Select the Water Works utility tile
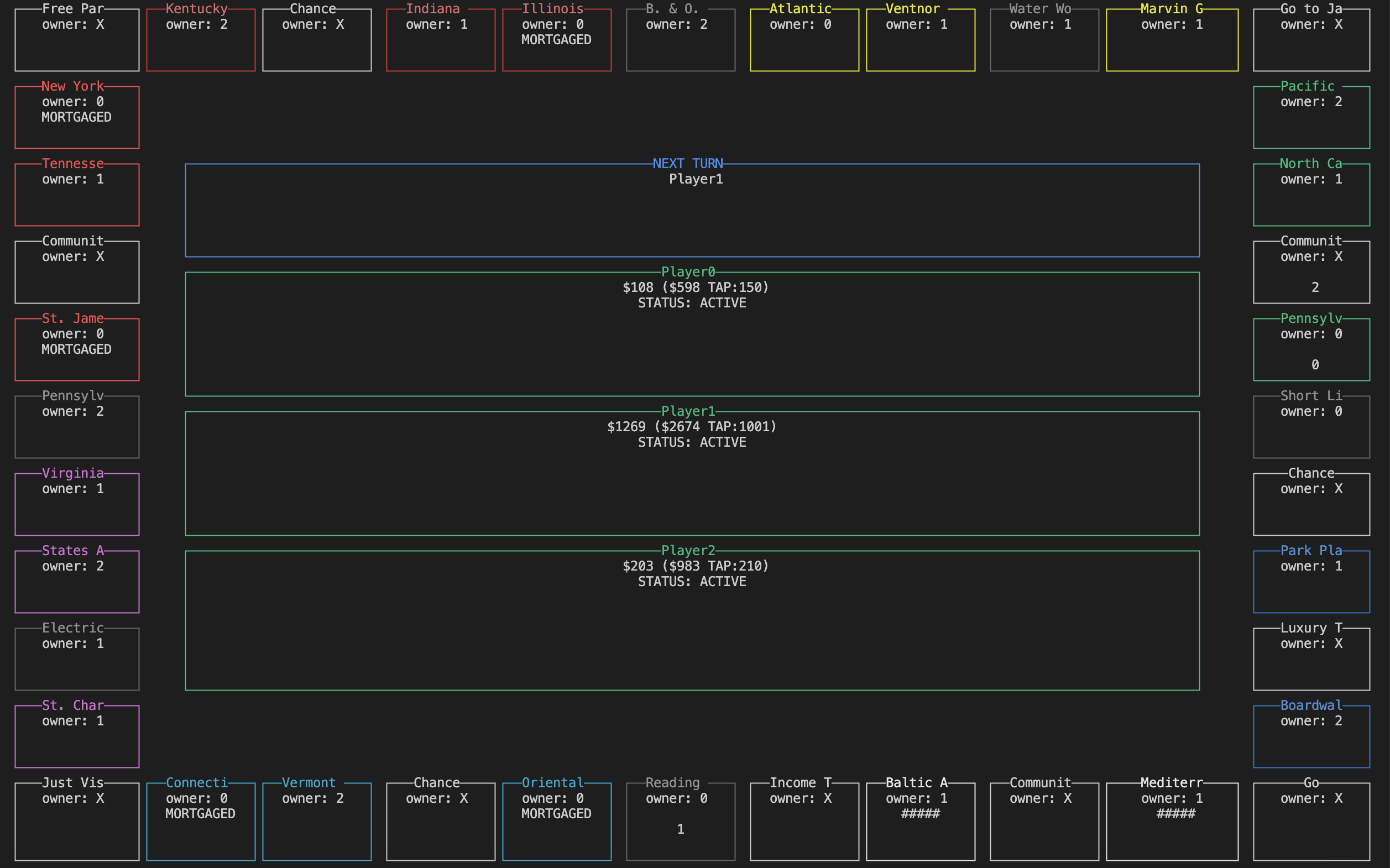1390x868 pixels. point(1044,40)
